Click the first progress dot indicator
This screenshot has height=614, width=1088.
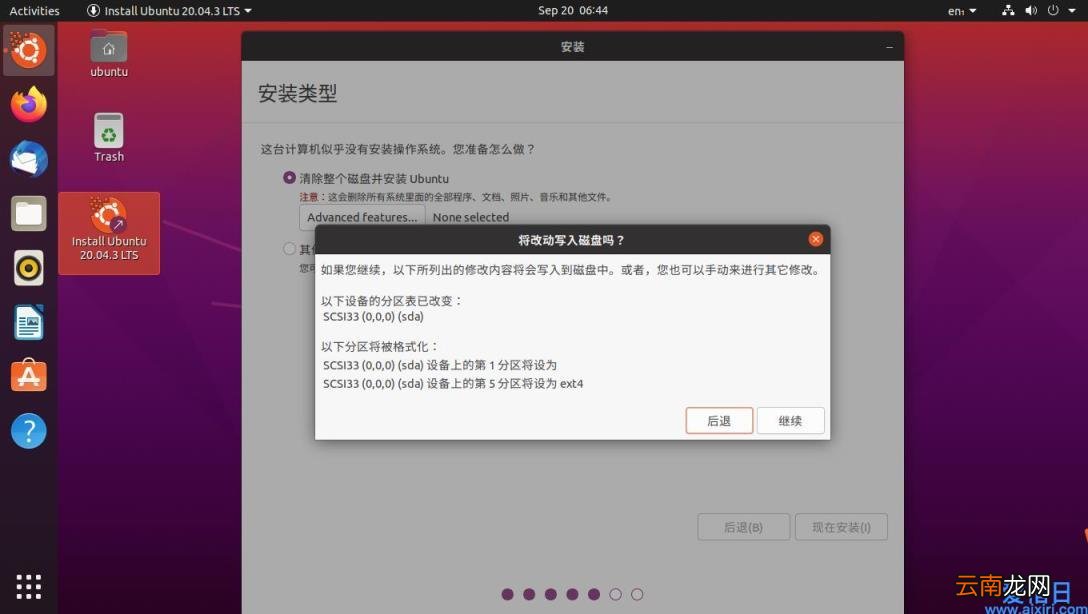point(507,595)
